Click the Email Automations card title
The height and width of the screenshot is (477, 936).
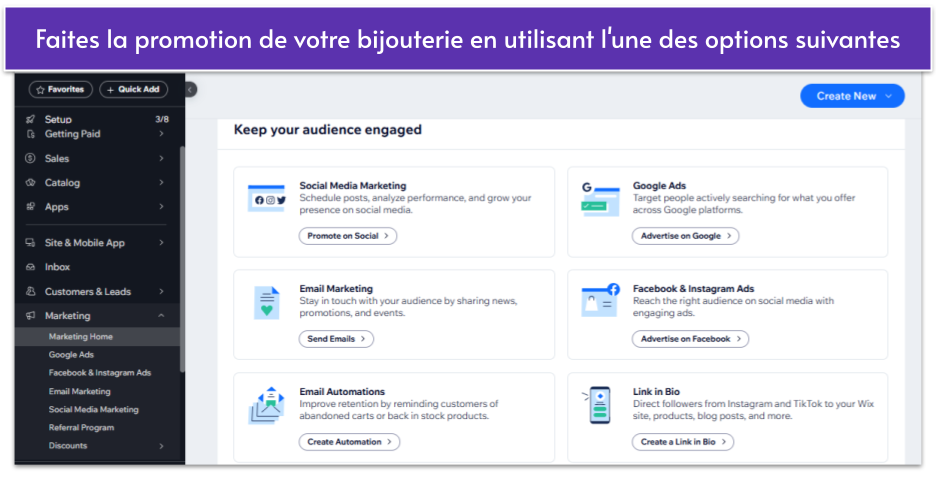pos(342,392)
